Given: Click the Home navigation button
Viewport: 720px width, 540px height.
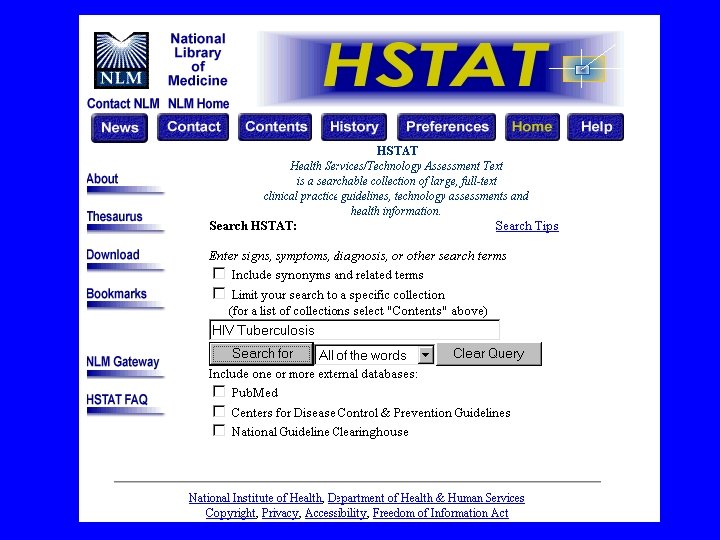Looking at the screenshot, I should pos(532,127).
